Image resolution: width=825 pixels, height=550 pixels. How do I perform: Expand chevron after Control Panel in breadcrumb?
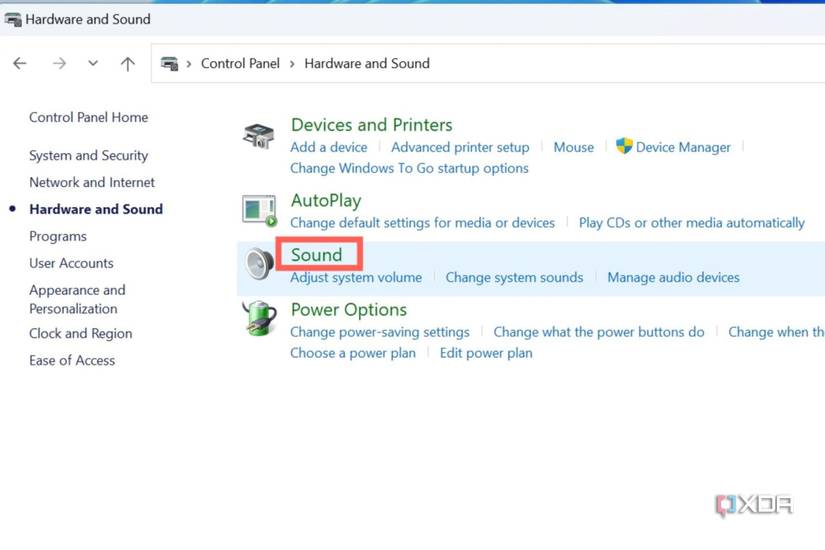(292, 64)
